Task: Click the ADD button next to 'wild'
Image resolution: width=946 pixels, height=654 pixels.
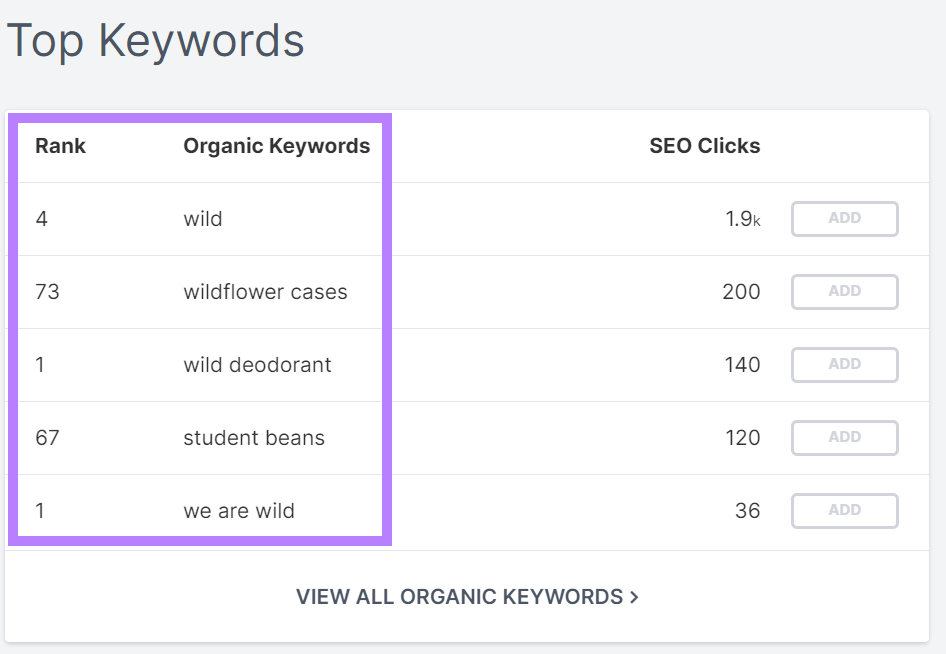Action: coord(844,218)
